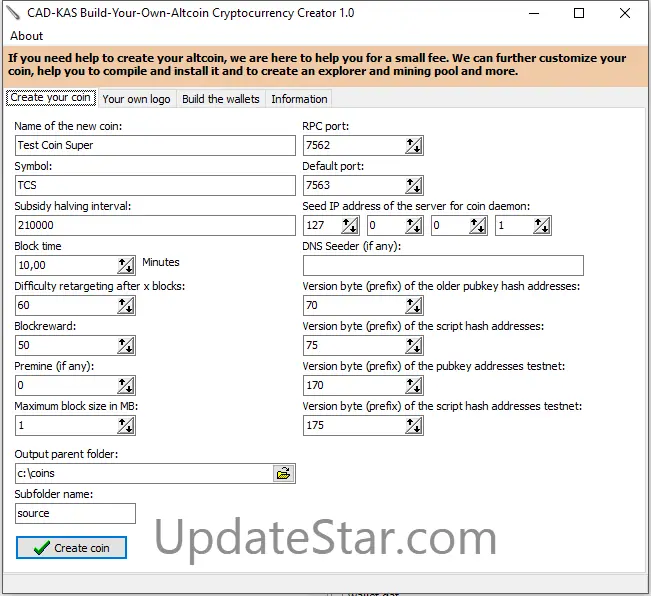Open the Build the wallets tab
Image resolution: width=651 pixels, height=596 pixels.
tap(220, 99)
